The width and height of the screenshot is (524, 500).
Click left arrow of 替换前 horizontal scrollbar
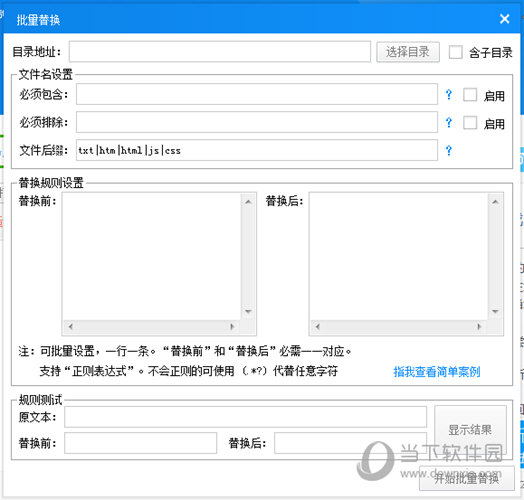(x=71, y=327)
